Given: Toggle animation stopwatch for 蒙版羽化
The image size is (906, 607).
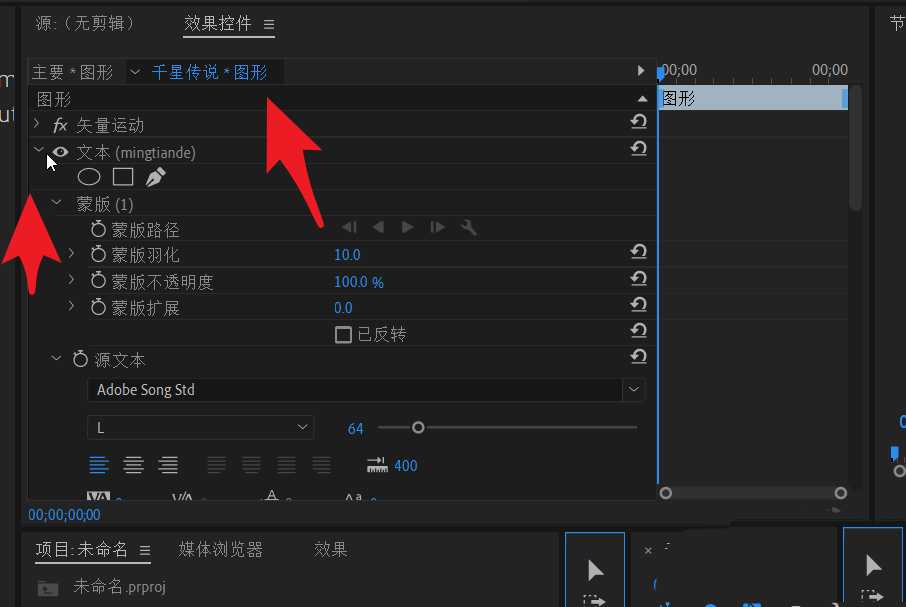Looking at the screenshot, I should [x=98, y=254].
